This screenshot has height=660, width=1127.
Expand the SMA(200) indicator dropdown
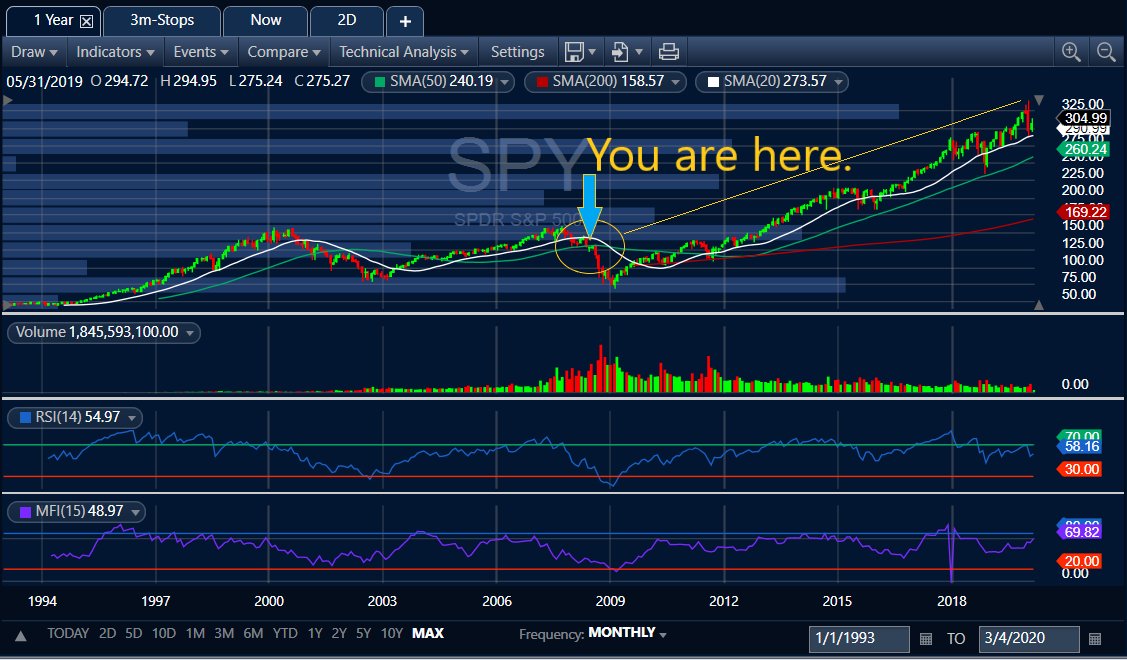tap(675, 82)
